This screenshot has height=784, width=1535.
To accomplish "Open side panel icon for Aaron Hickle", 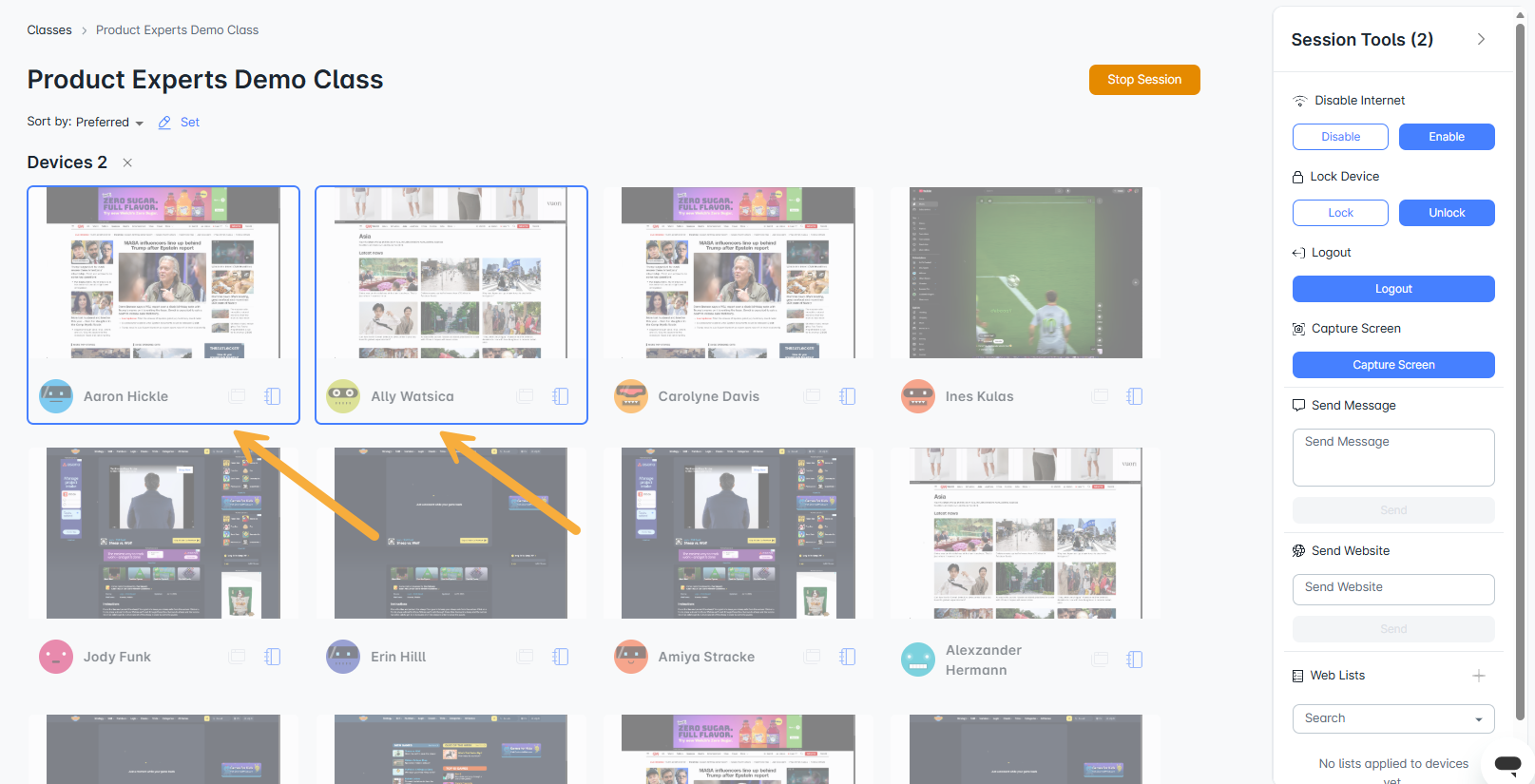I will (273, 396).
